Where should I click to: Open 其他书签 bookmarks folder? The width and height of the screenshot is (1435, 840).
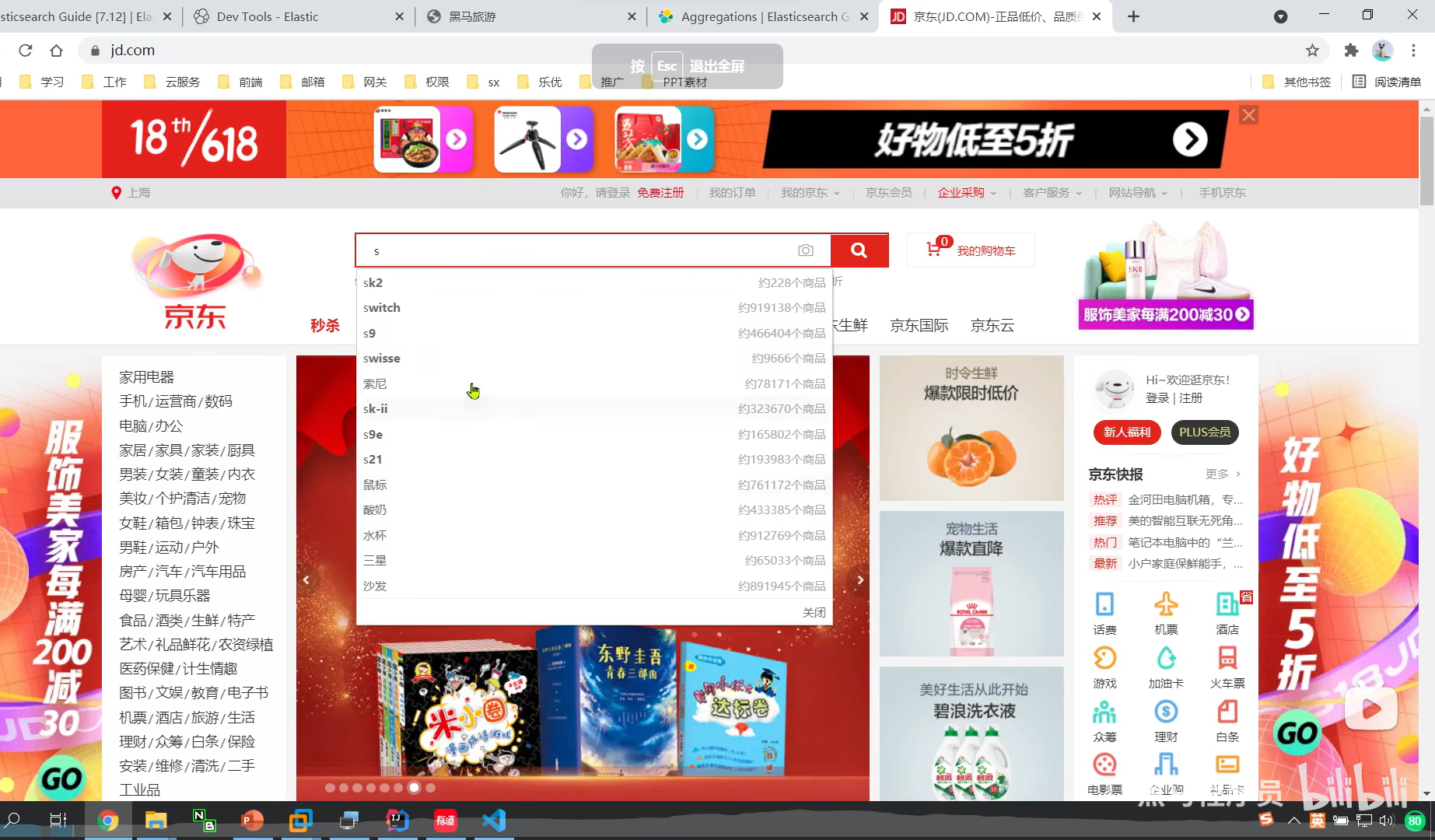pos(1297,82)
